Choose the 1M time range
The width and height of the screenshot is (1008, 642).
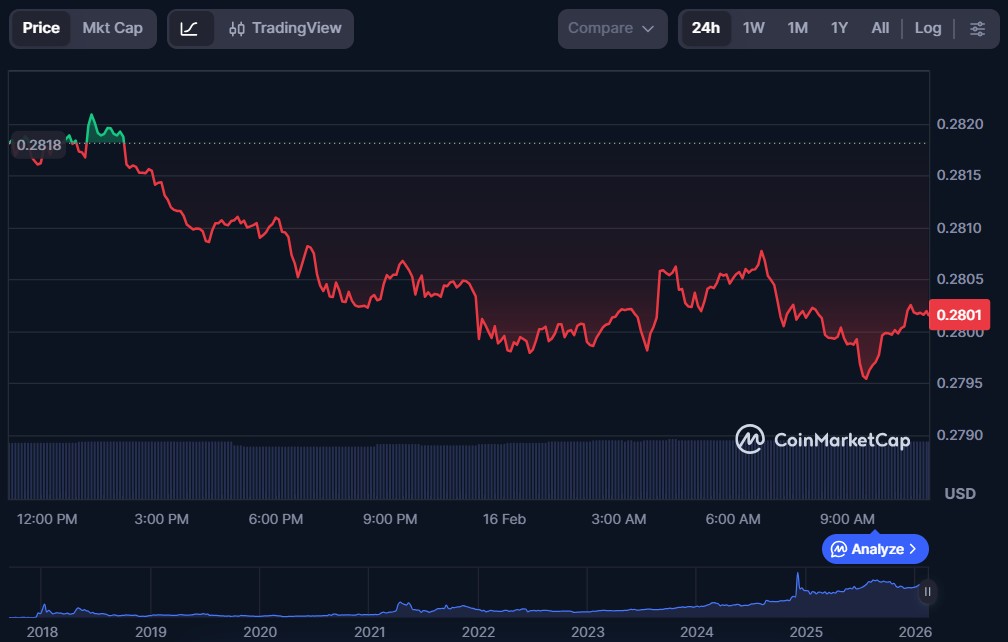point(797,28)
